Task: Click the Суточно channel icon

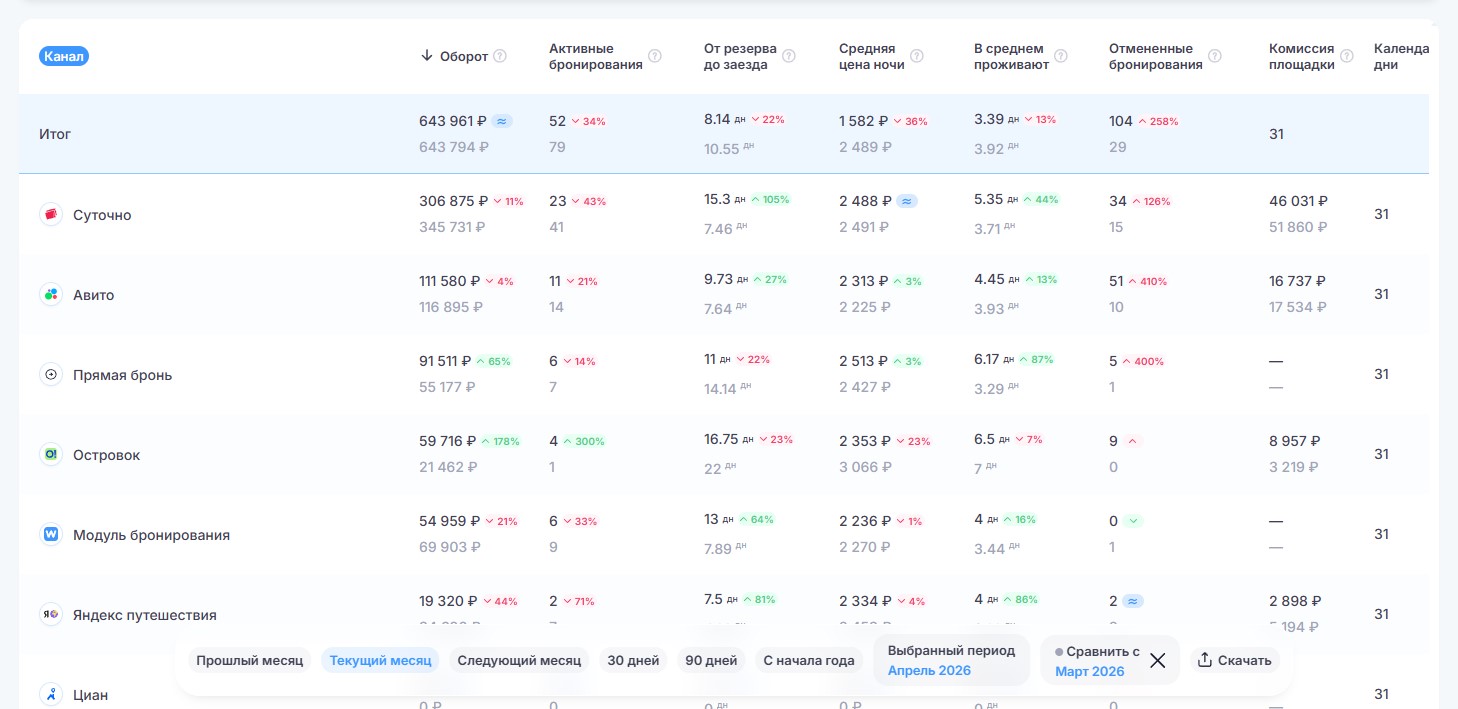Action: click(x=51, y=214)
